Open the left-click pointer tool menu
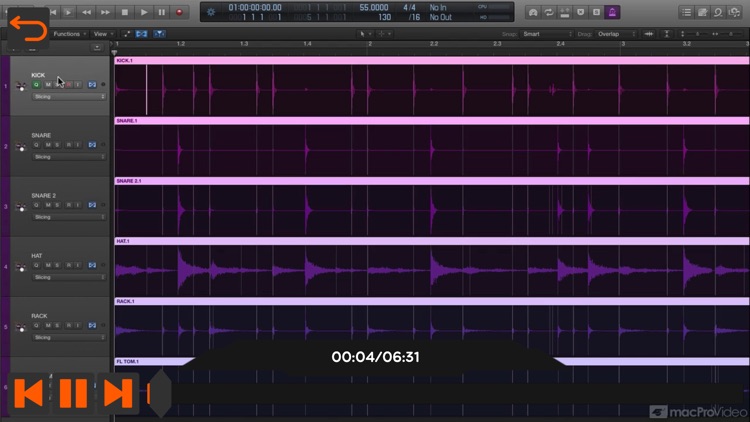This screenshot has width=750, height=422. pos(365,34)
